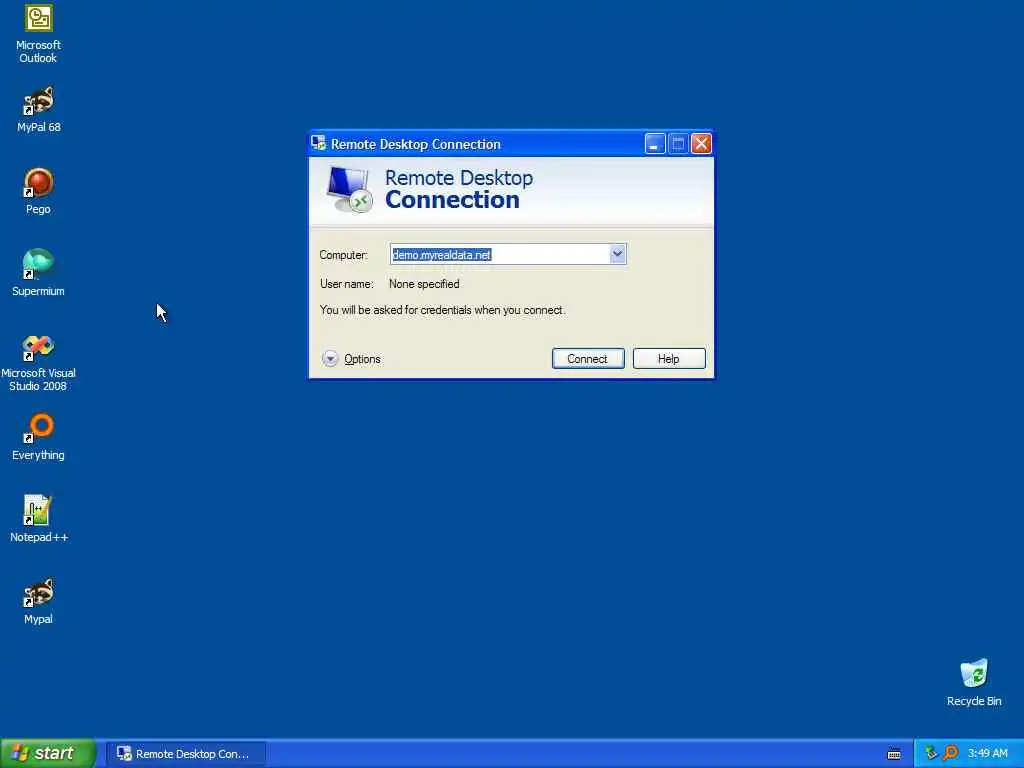Select Microsoft Visual Studio 2008 shortcut
This screenshot has width=1024, height=768.
39,363
